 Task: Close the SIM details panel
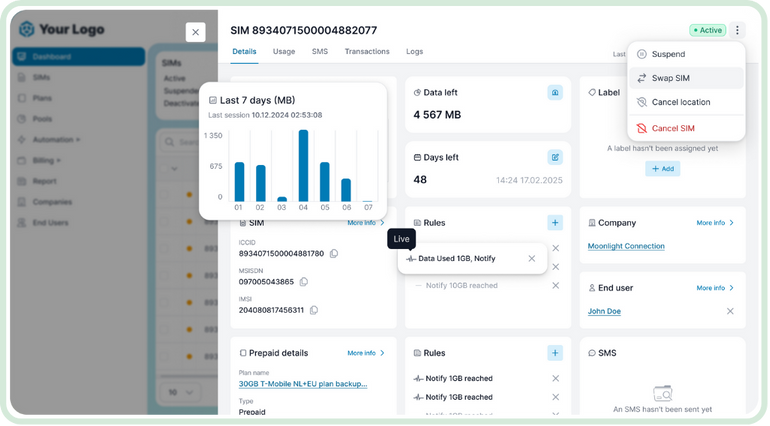pos(195,32)
